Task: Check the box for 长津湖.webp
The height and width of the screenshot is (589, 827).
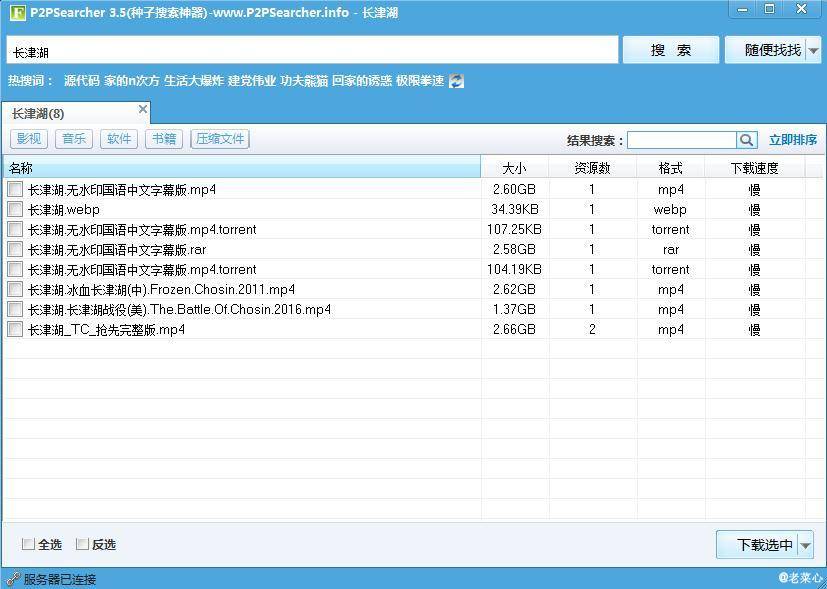Action: [x=15, y=209]
